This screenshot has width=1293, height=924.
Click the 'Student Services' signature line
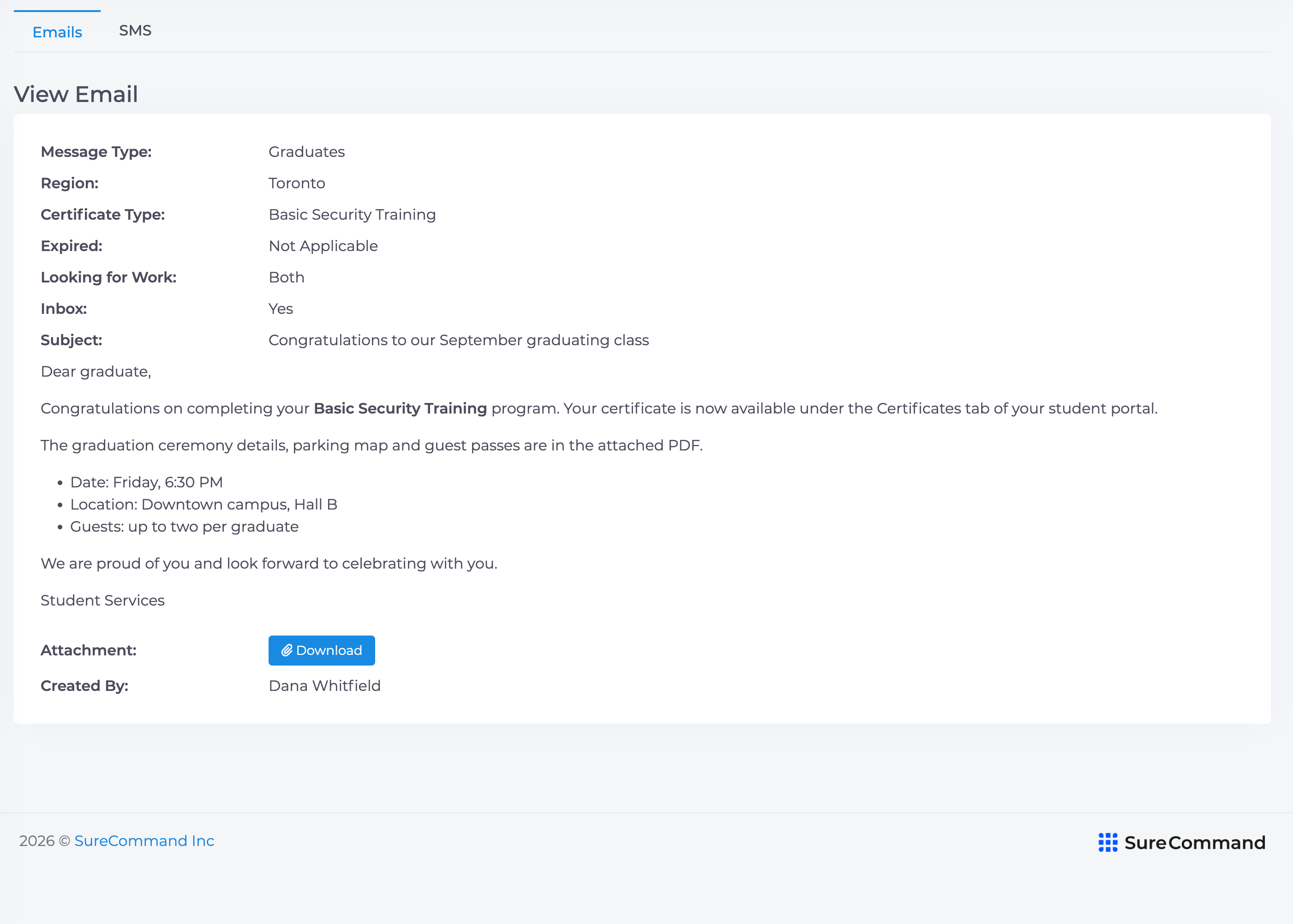[103, 601]
